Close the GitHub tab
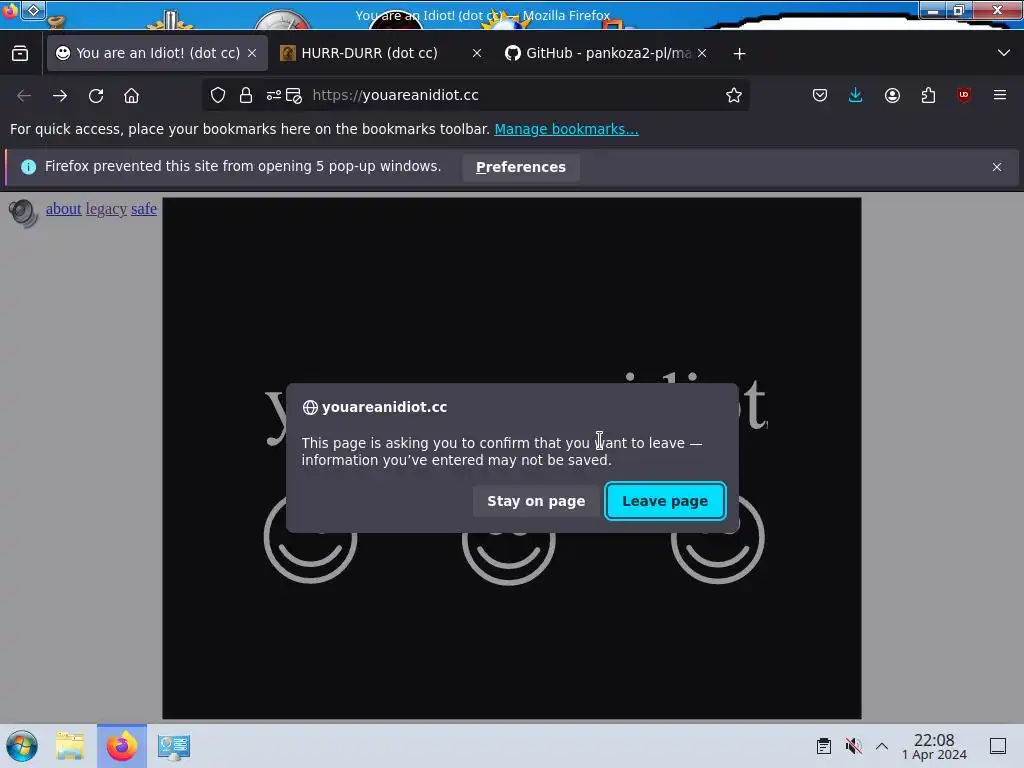This screenshot has height=768, width=1024. pyautogui.click(x=702, y=53)
